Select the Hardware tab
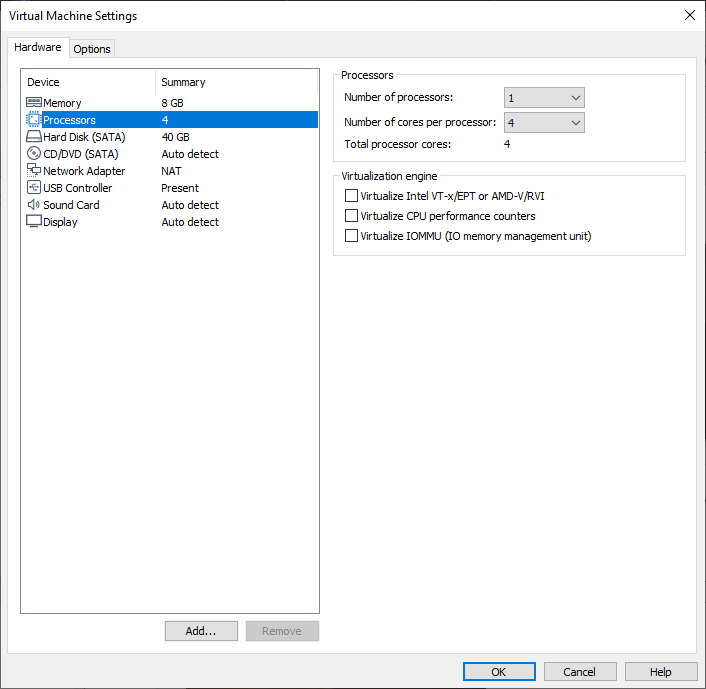 click(x=38, y=48)
